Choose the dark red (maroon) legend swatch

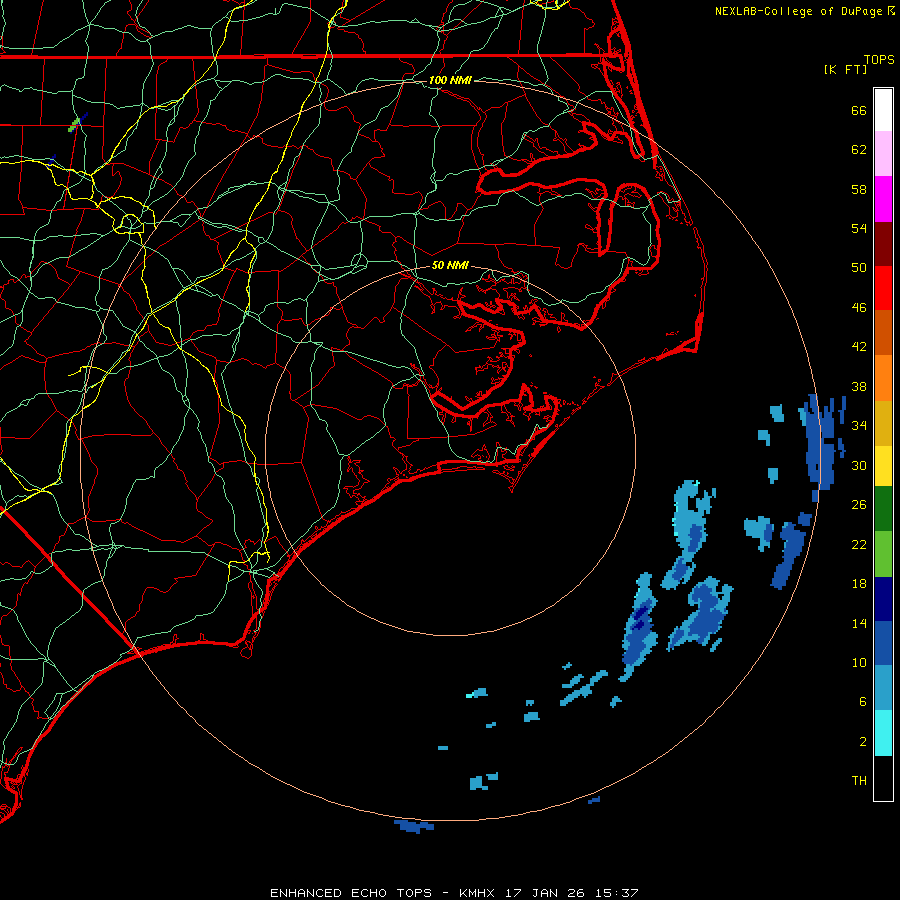[x=883, y=243]
